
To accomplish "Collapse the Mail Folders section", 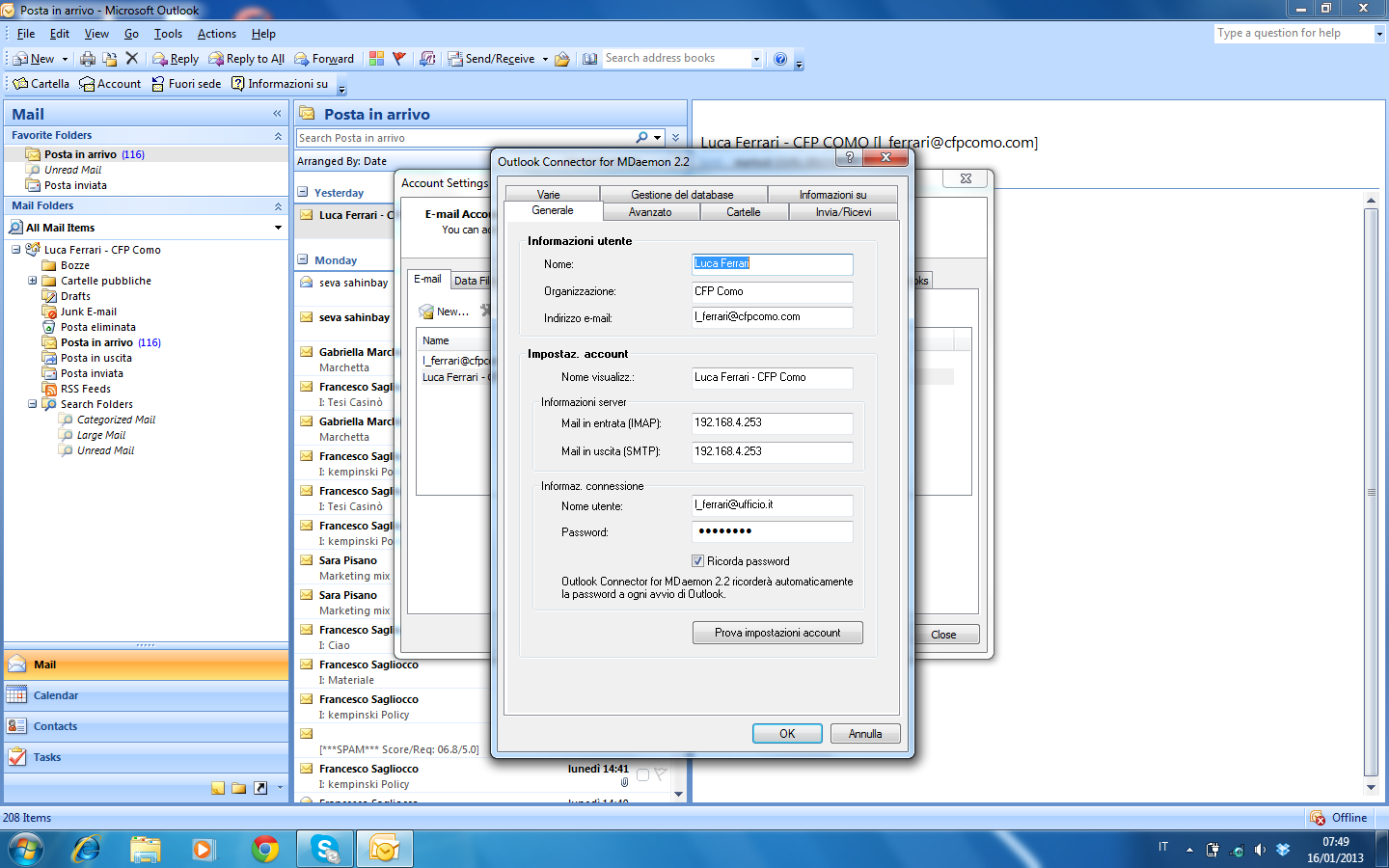I will pos(278,206).
